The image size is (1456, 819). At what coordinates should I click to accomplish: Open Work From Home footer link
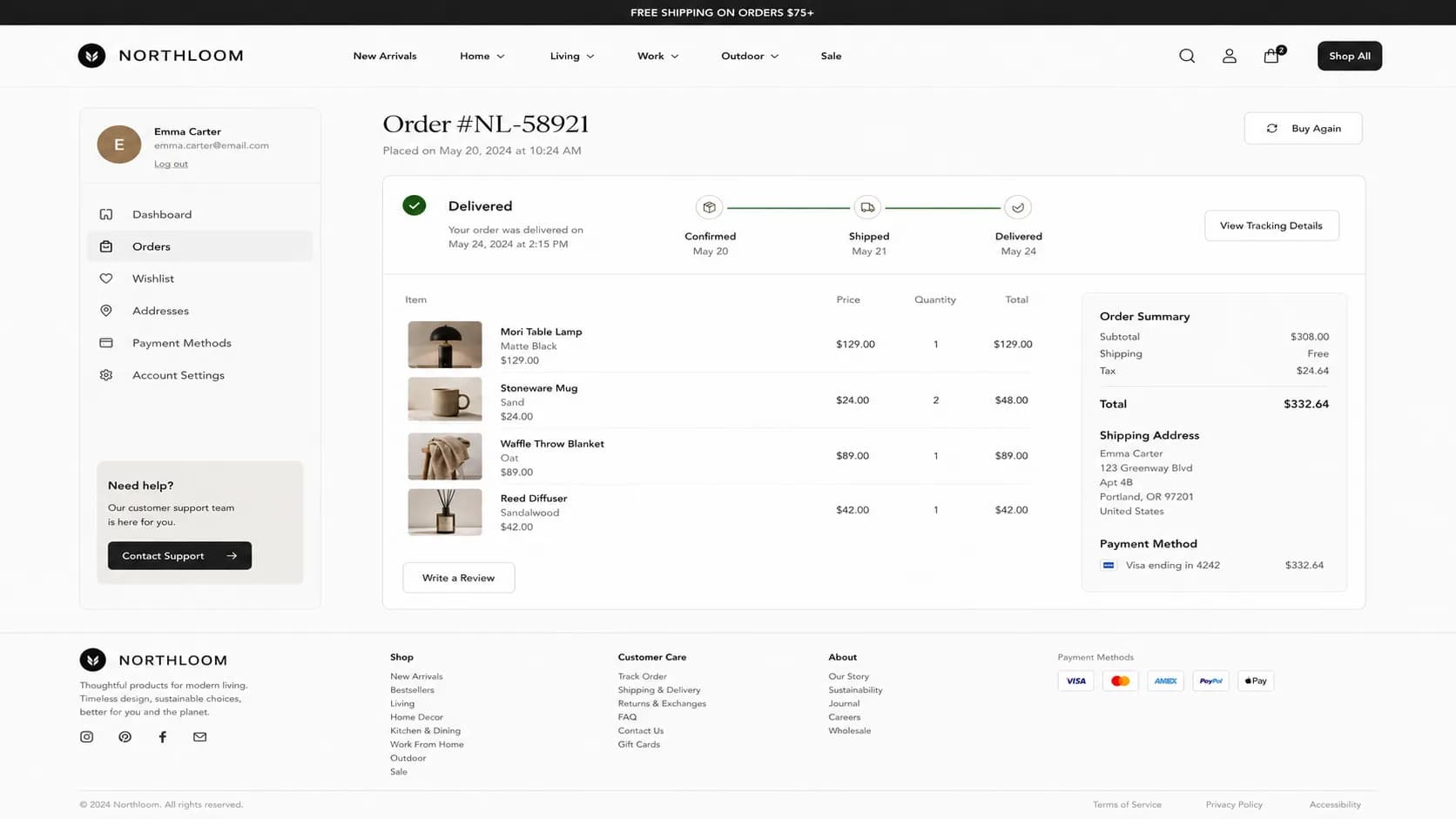click(x=427, y=744)
